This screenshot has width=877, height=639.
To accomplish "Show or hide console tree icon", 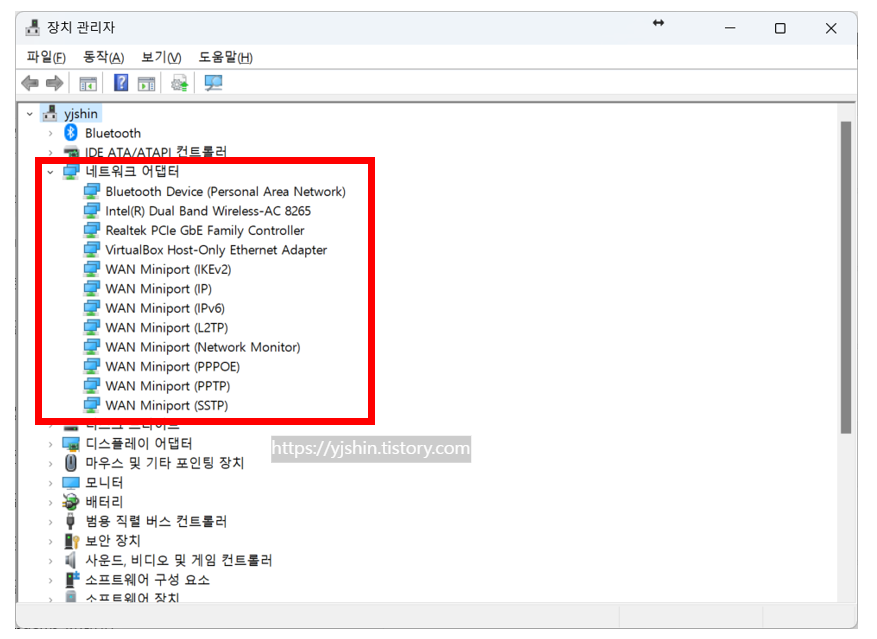I will point(88,84).
